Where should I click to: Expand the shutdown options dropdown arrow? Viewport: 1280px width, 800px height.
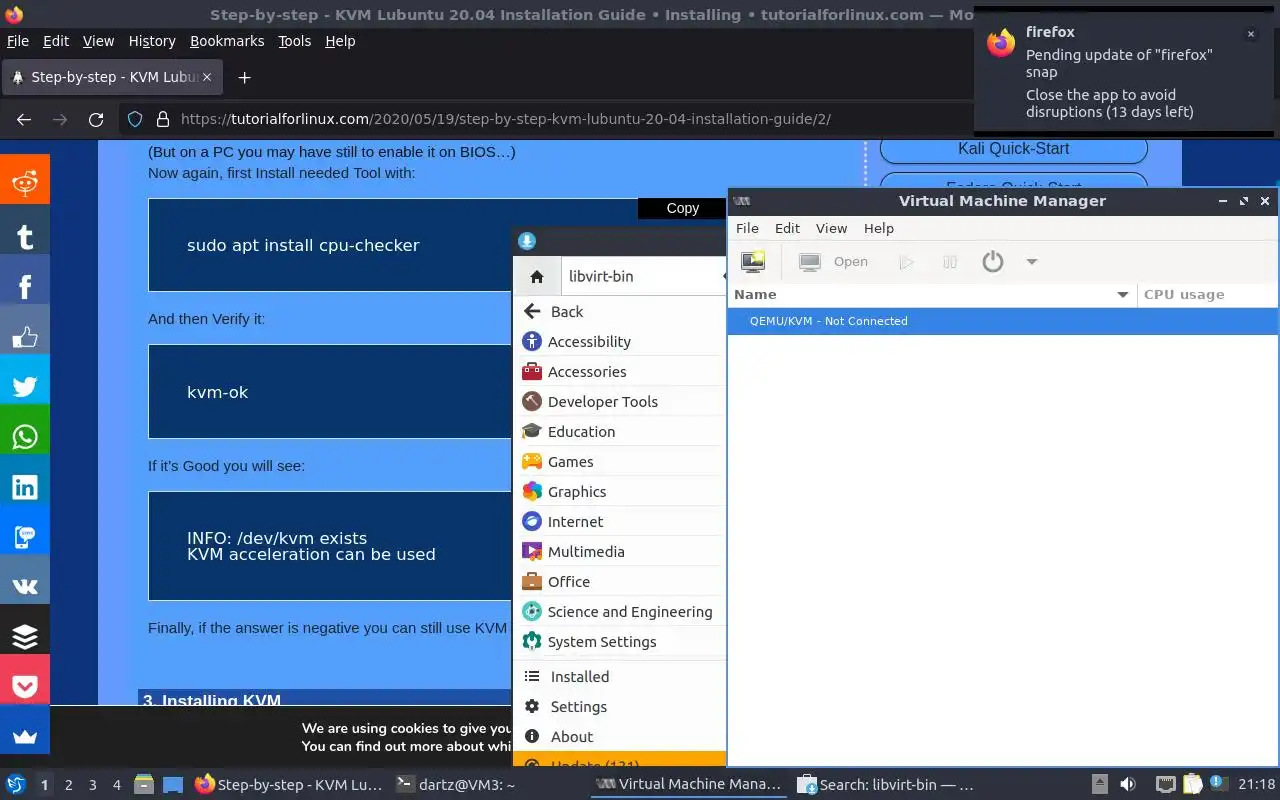point(1032,262)
